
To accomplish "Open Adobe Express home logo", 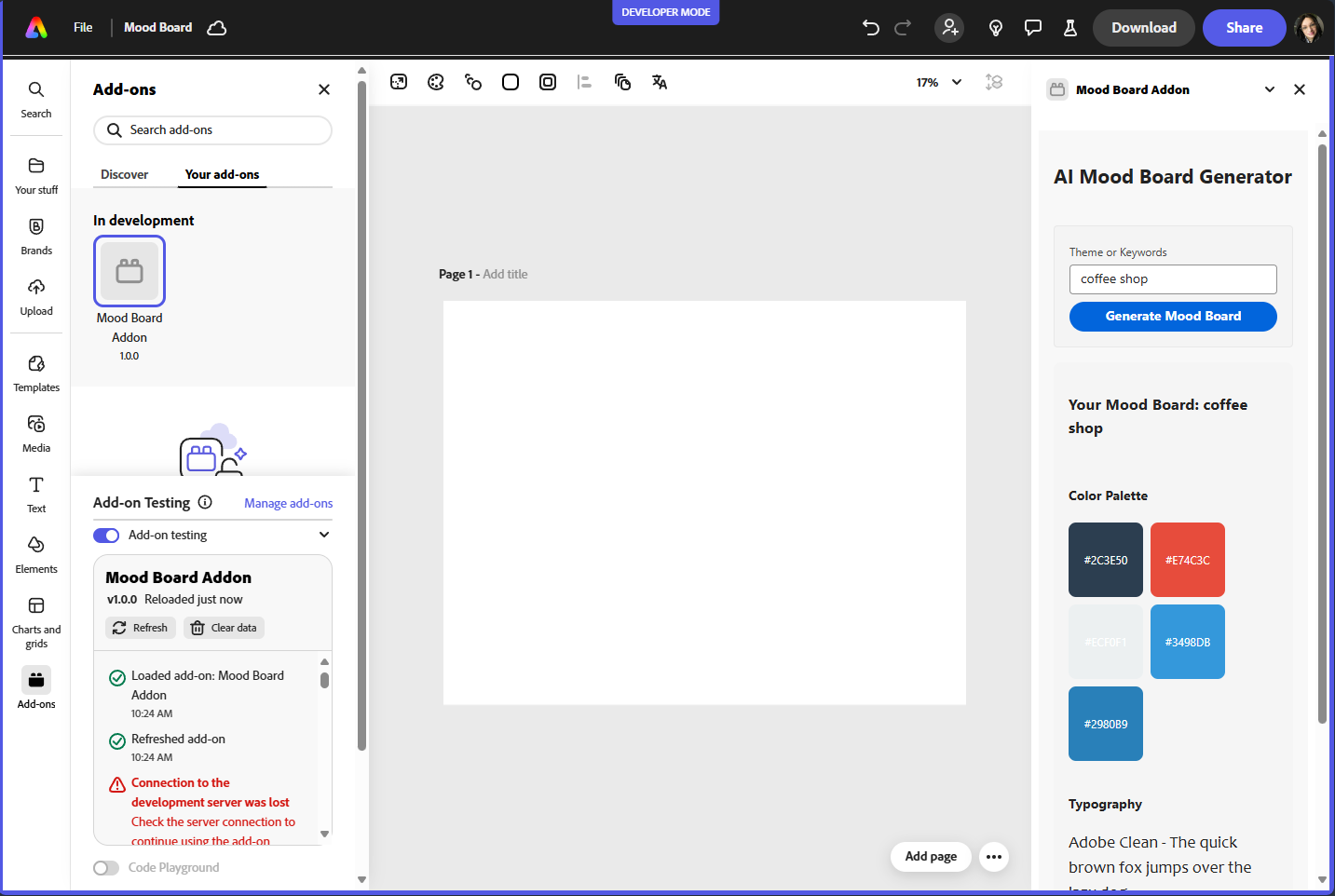I will coord(36,28).
